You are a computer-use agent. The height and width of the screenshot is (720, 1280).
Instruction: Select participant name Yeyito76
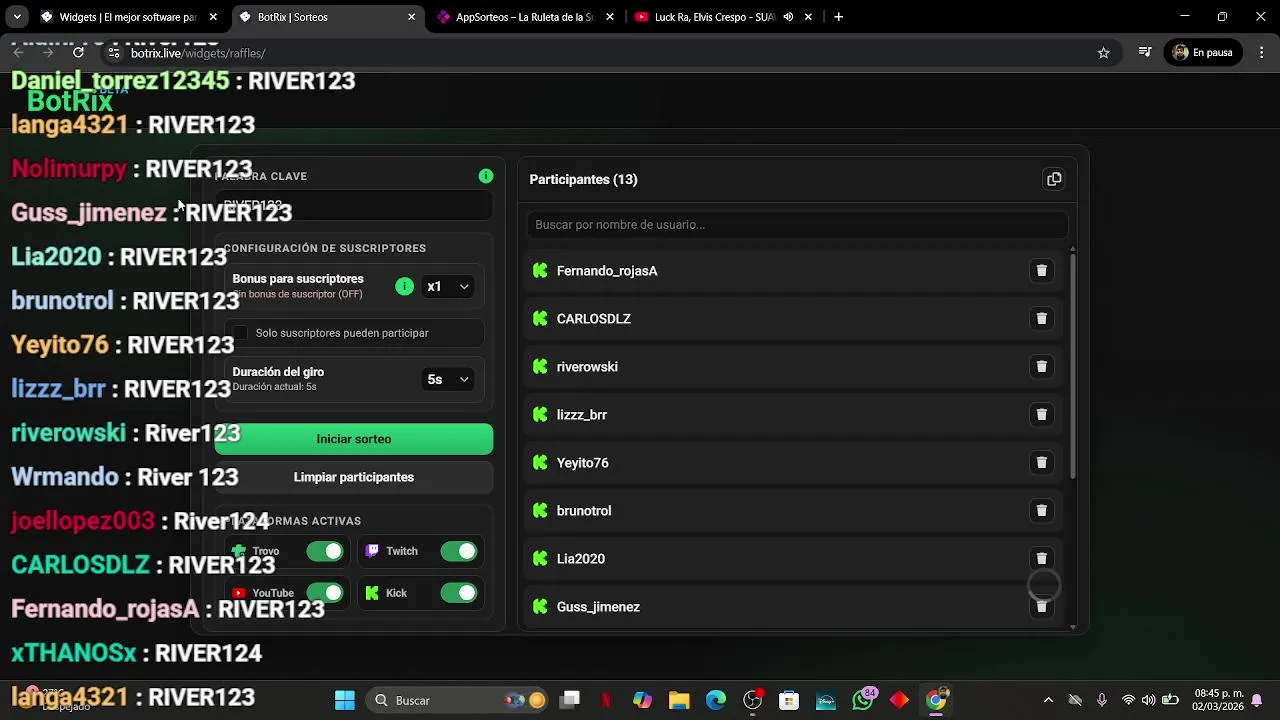tap(582, 463)
